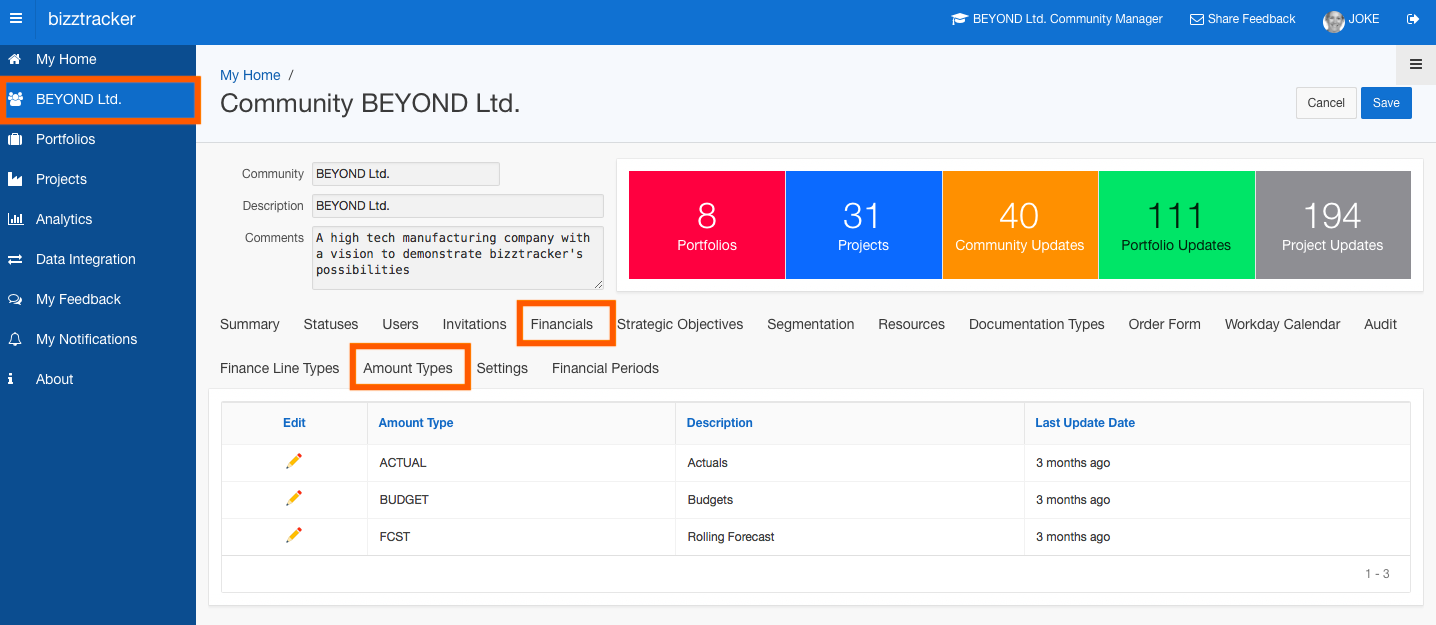The image size is (1436, 625).
Task: Click into the Community name field
Action: 406,174
